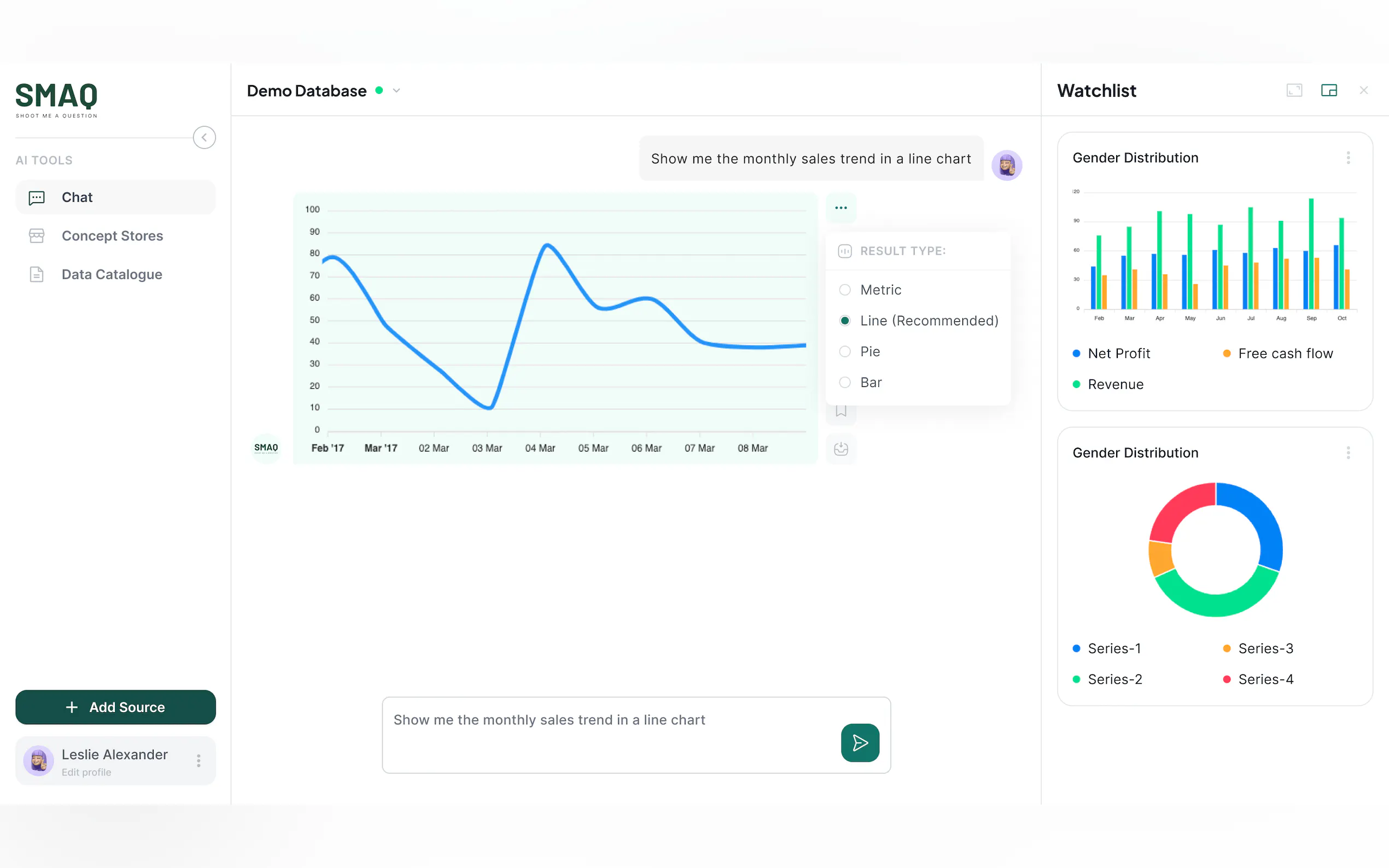The image size is (1389, 868).
Task: Switch Watchlist to picture-in-picture layout icon
Action: click(x=1329, y=90)
